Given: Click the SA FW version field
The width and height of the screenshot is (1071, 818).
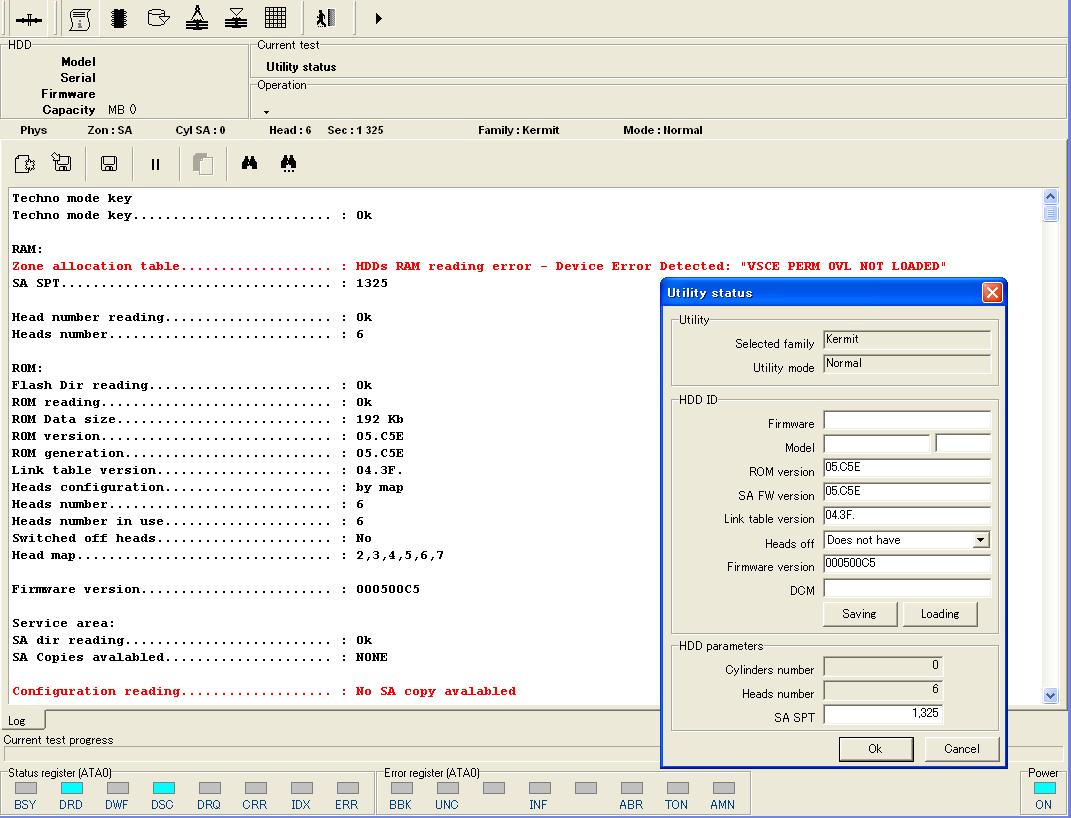Looking at the screenshot, I should (907, 492).
